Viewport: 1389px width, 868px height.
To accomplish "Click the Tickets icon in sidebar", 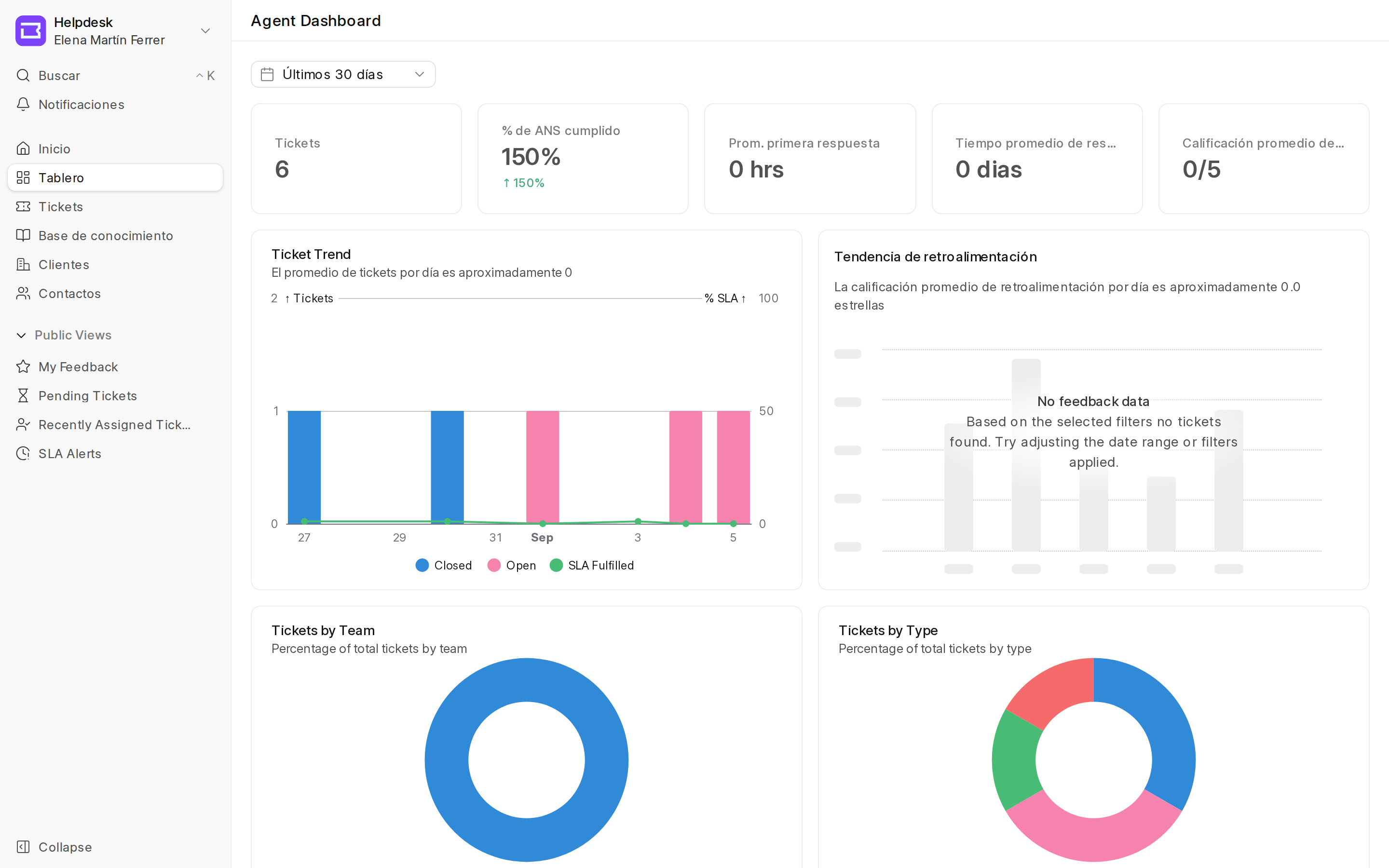I will pyautogui.click(x=23, y=207).
